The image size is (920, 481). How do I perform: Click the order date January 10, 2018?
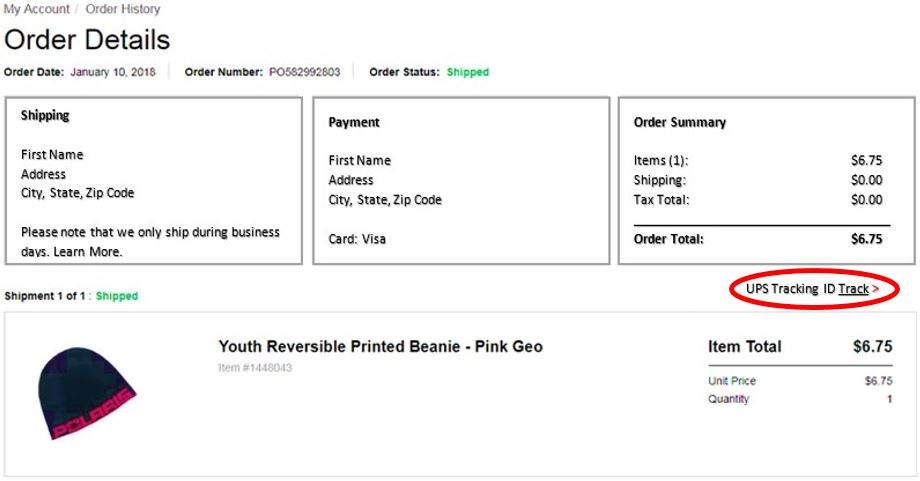(113, 72)
